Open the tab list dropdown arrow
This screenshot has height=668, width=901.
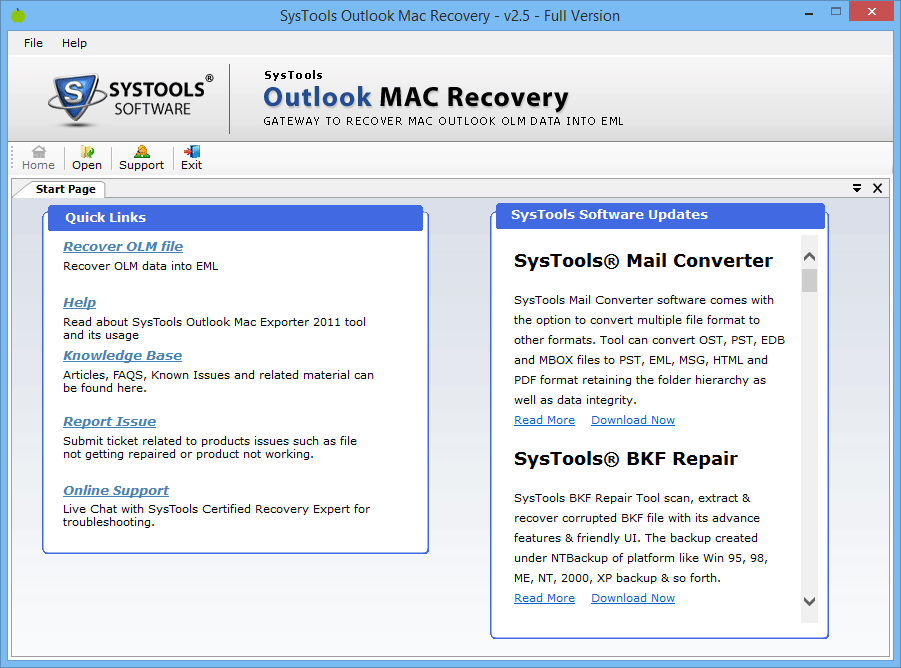click(x=857, y=188)
